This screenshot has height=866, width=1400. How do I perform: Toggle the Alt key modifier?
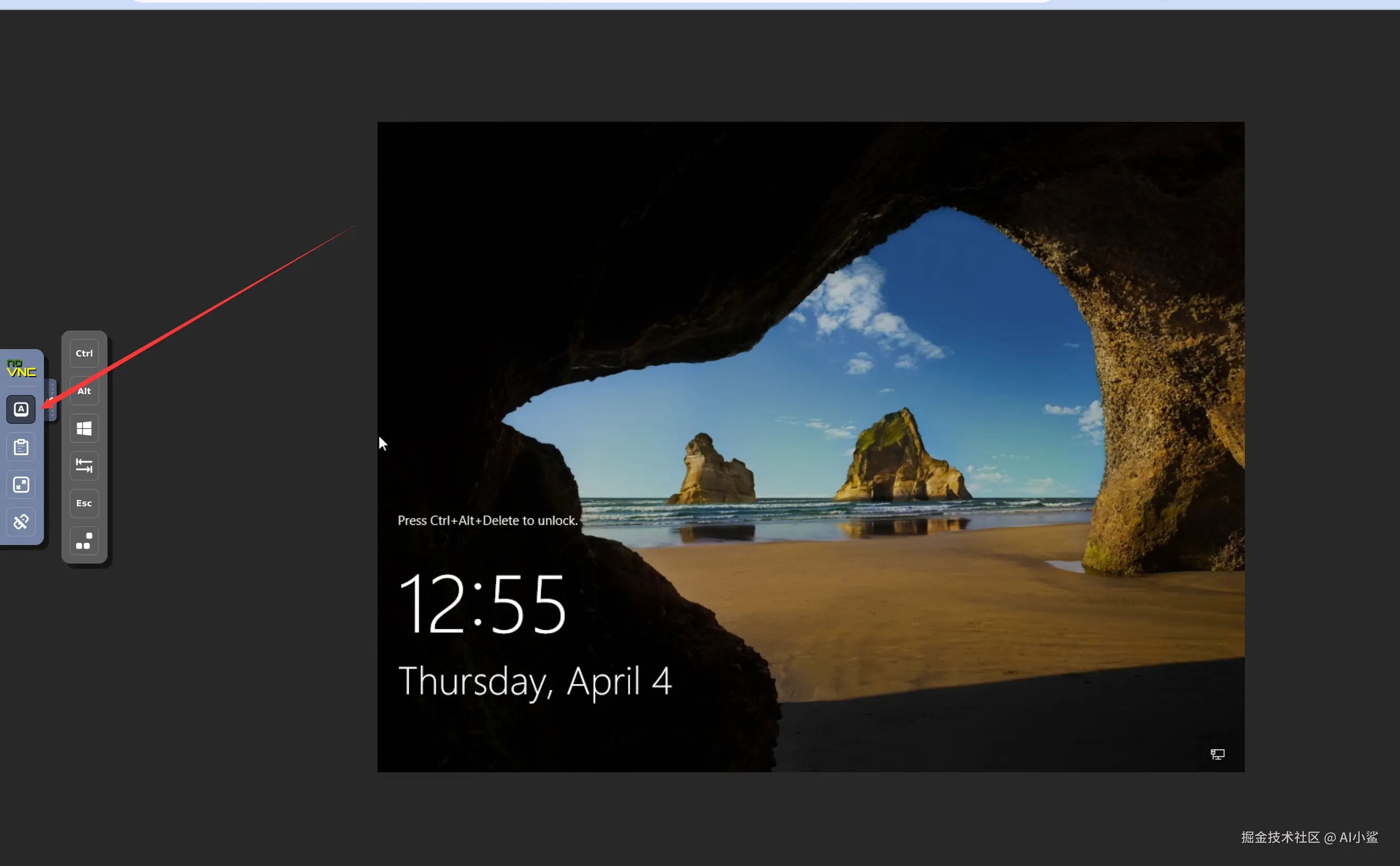84,391
